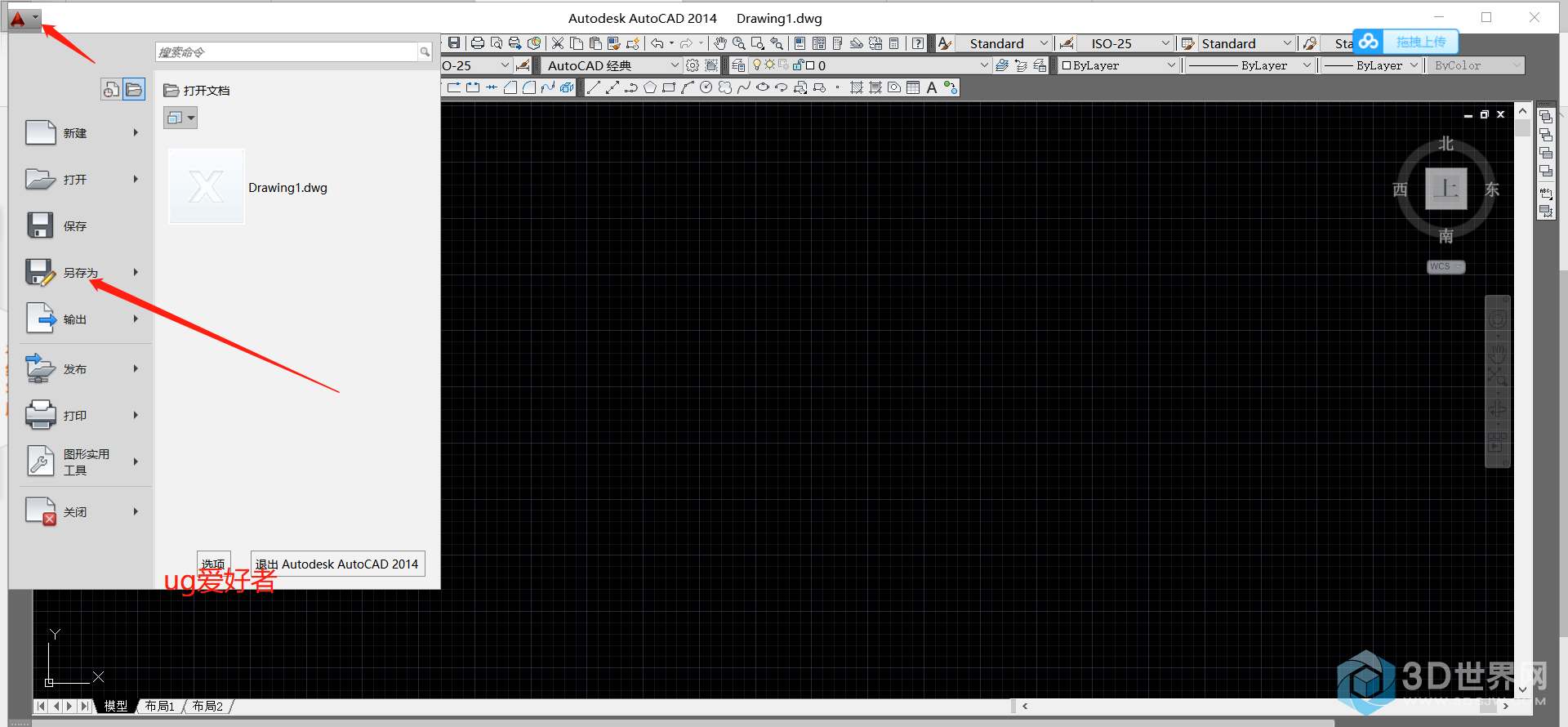Open the ByLayer linetype dropdown
The height and width of the screenshot is (727, 1568).
pyautogui.click(x=1249, y=65)
